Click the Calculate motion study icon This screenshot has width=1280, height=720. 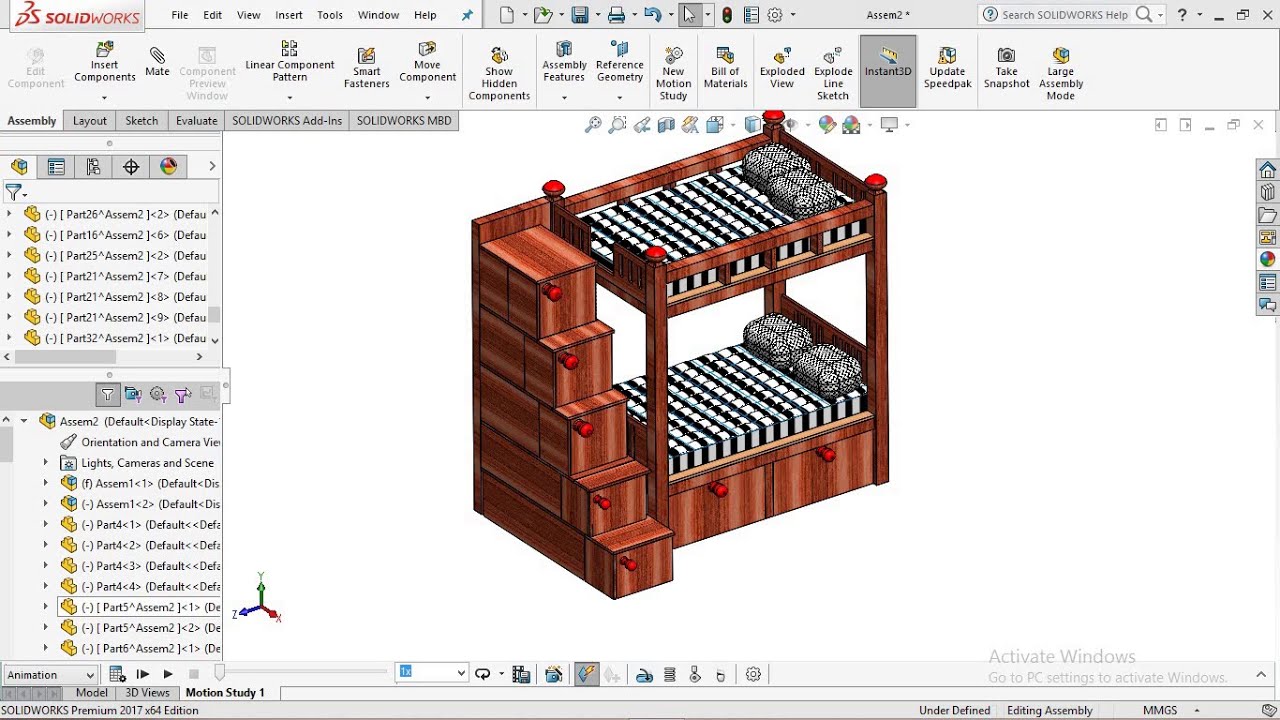coord(117,675)
